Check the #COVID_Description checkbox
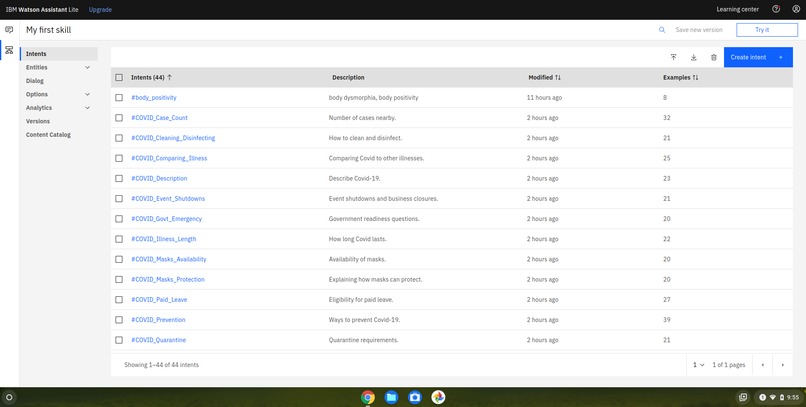 [x=119, y=178]
